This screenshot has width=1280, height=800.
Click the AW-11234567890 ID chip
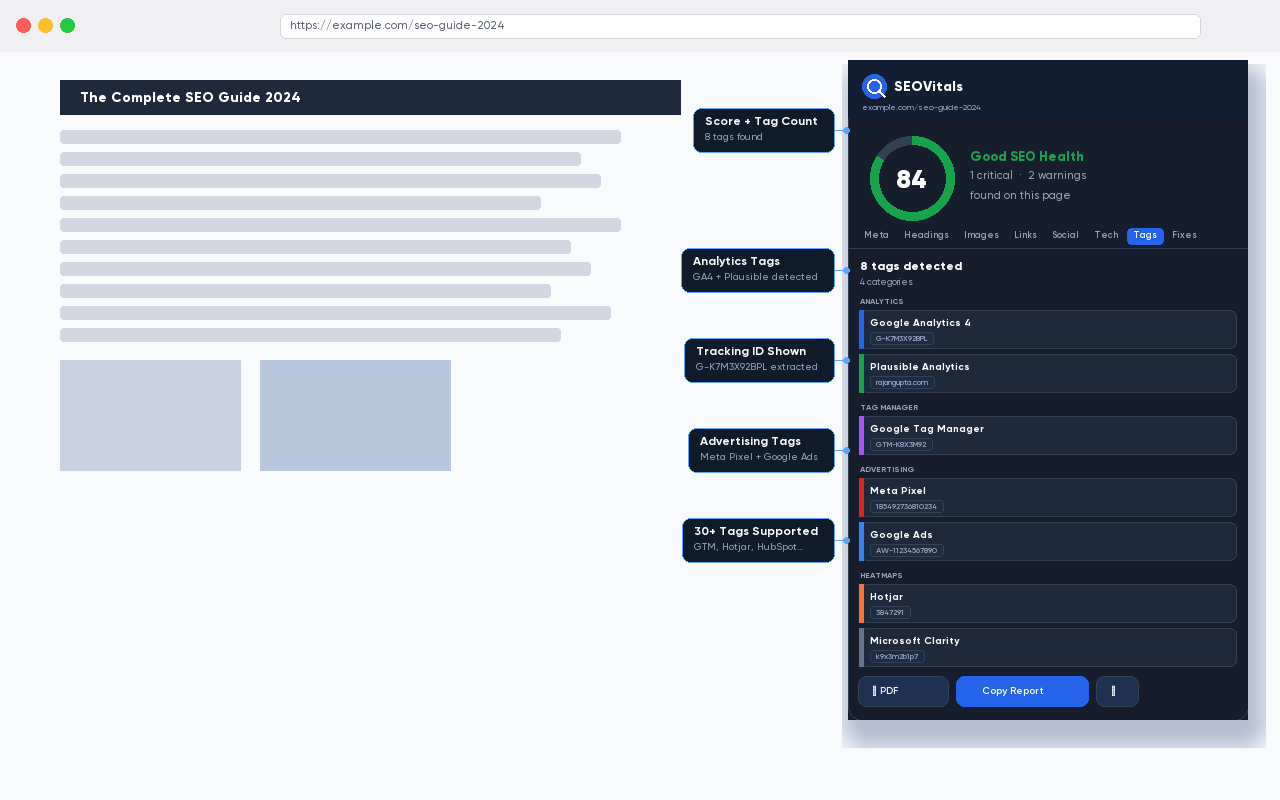pyautogui.click(x=907, y=551)
